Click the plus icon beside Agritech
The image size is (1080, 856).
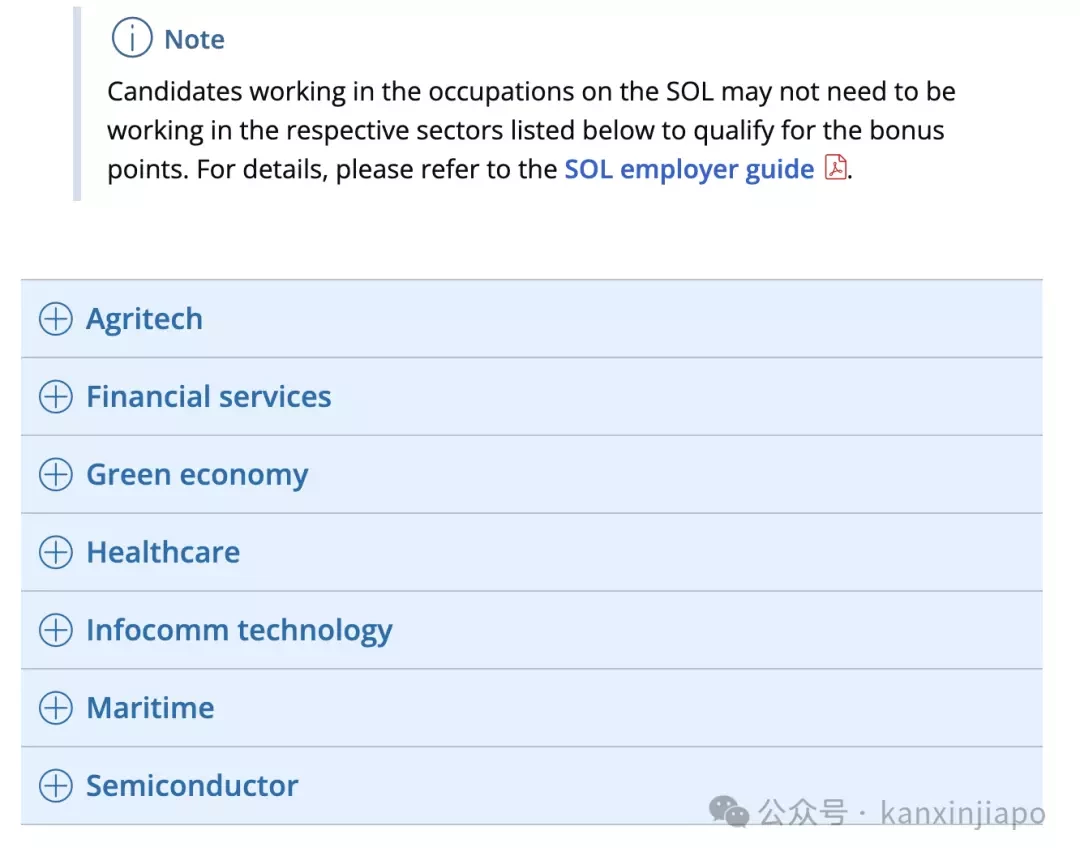click(x=56, y=319)
